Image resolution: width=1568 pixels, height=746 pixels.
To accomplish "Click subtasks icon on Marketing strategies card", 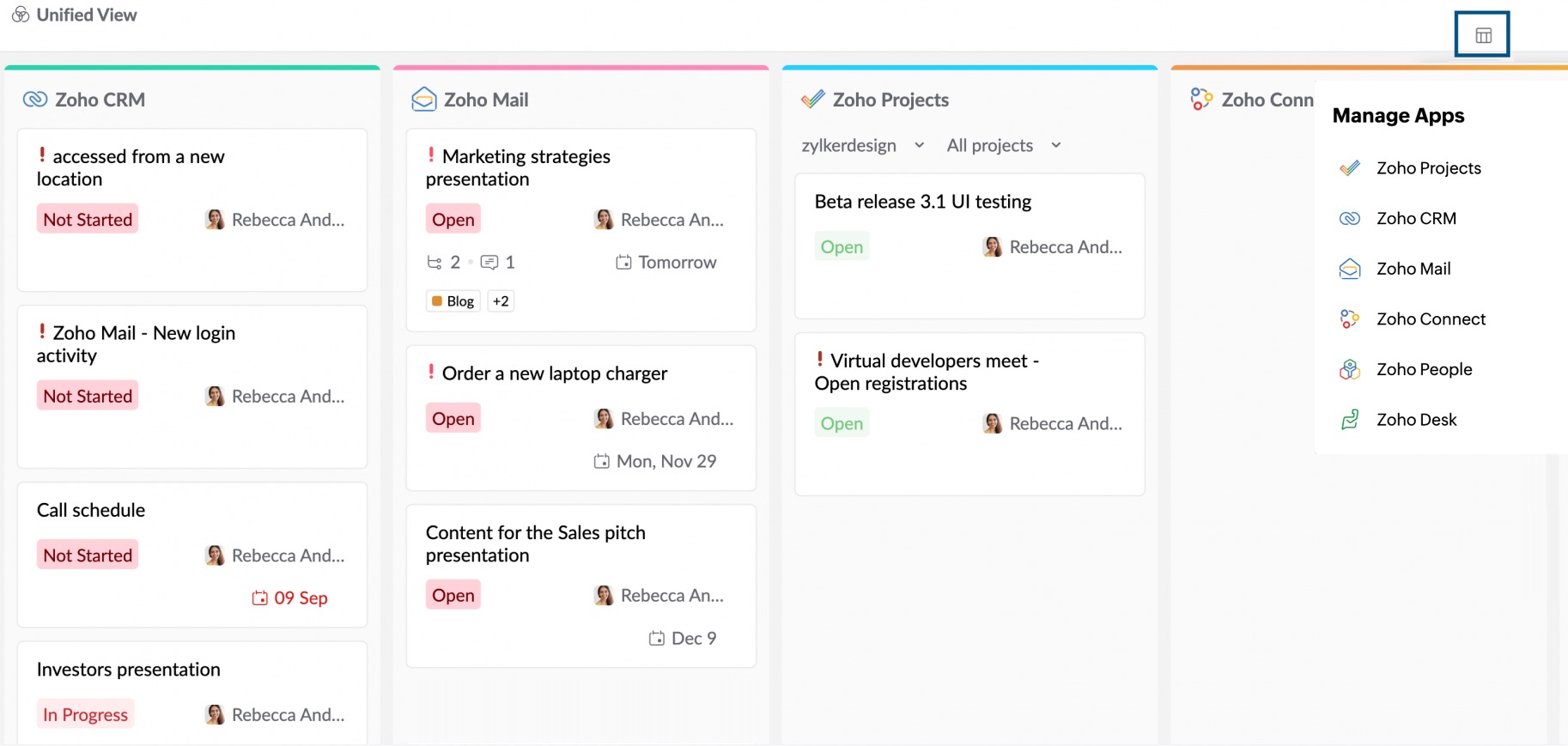I will pos(435,263).
